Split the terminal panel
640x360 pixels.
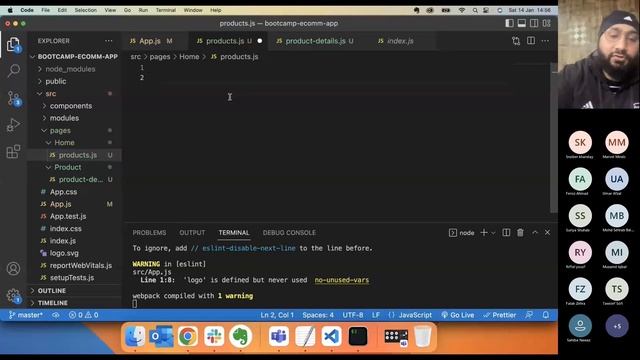tap(506, 233)
